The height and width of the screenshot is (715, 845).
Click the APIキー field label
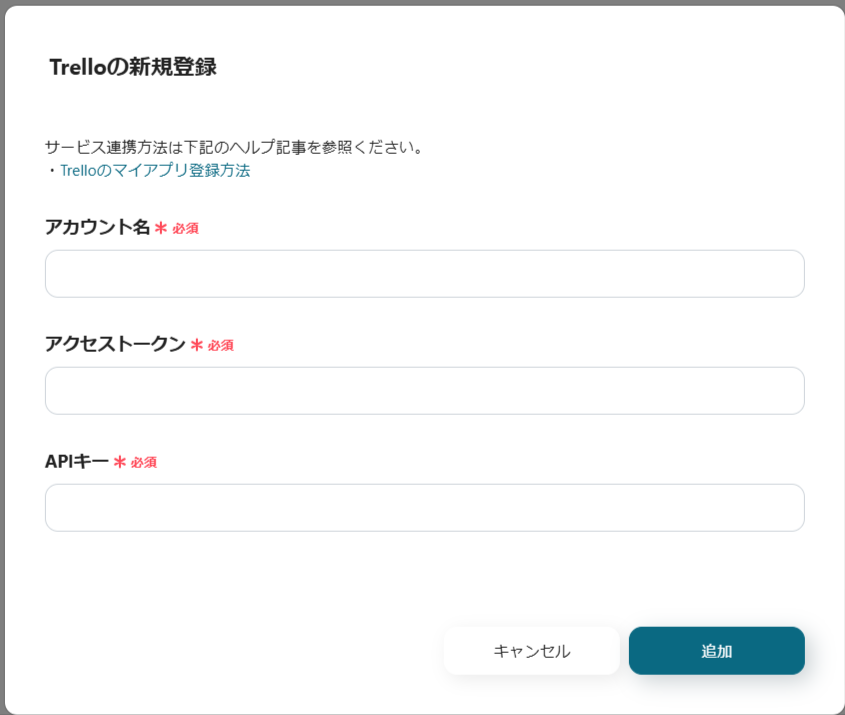77,461
